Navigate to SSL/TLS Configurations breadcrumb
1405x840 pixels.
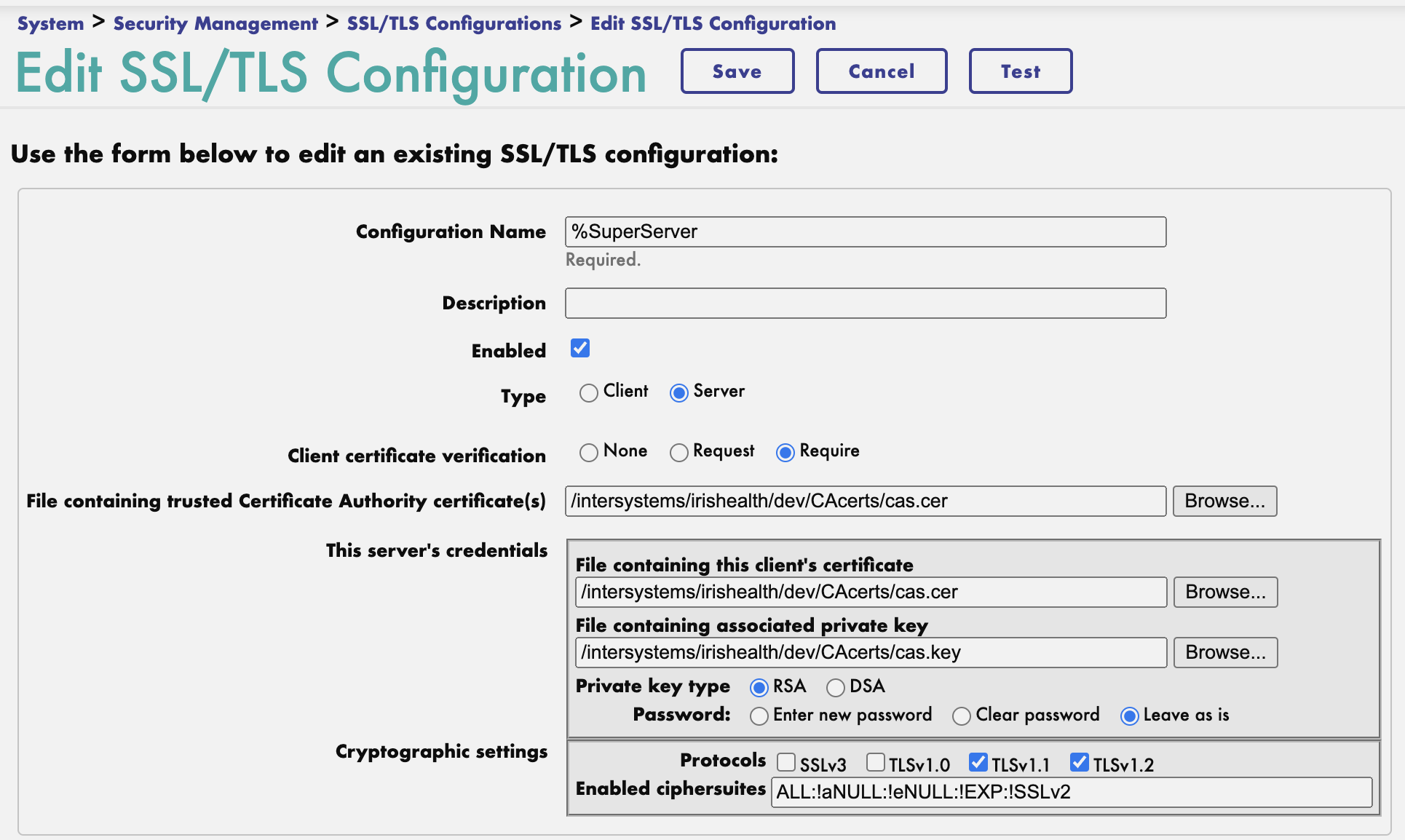click(x=454, y=23)
